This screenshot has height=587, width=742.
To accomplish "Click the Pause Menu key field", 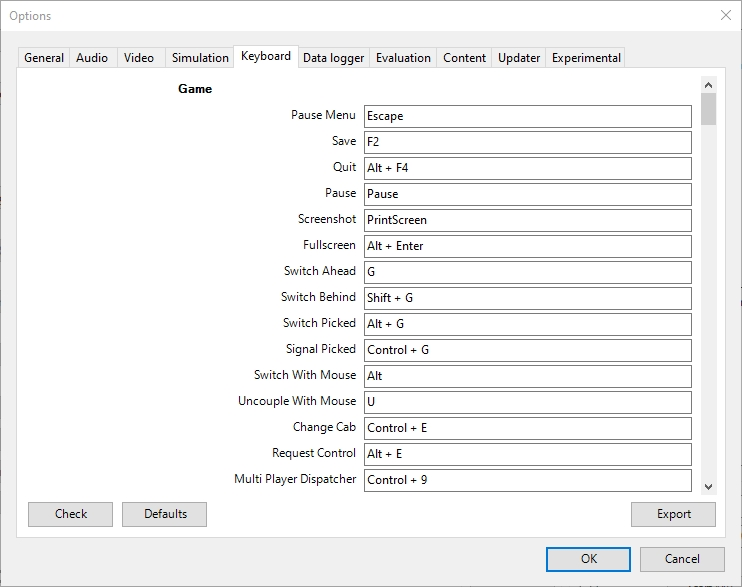I will pos(527,116).
